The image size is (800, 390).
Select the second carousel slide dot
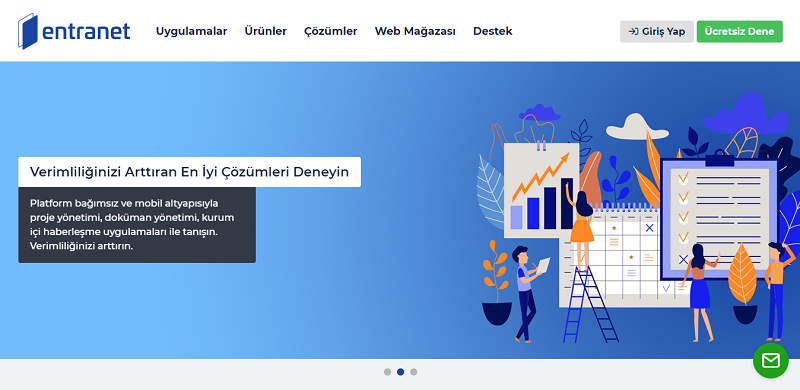click(401, 372)
